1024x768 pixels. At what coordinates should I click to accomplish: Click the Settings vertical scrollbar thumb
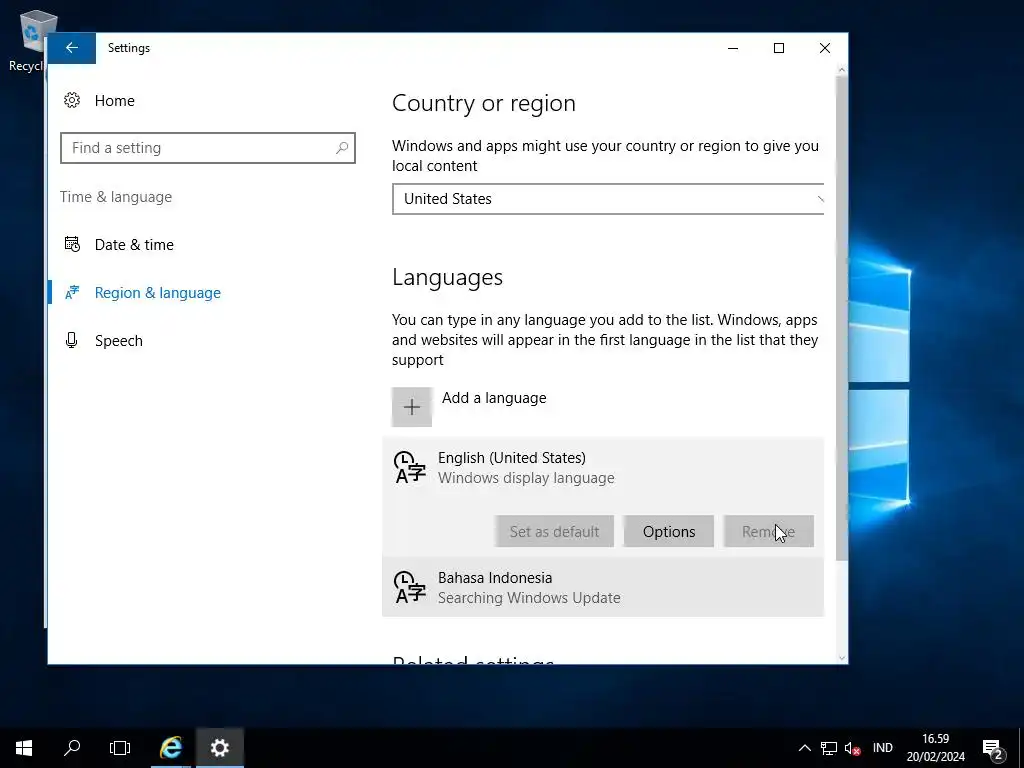[841, 317]
